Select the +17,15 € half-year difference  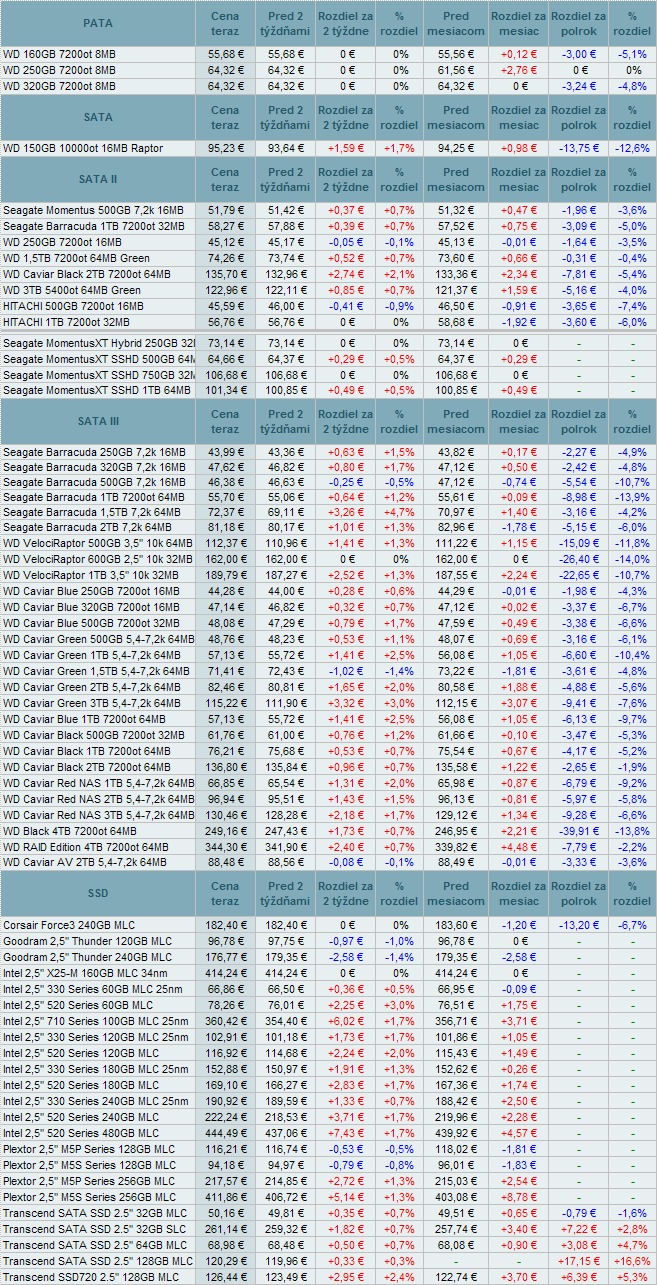[578, 1260]
